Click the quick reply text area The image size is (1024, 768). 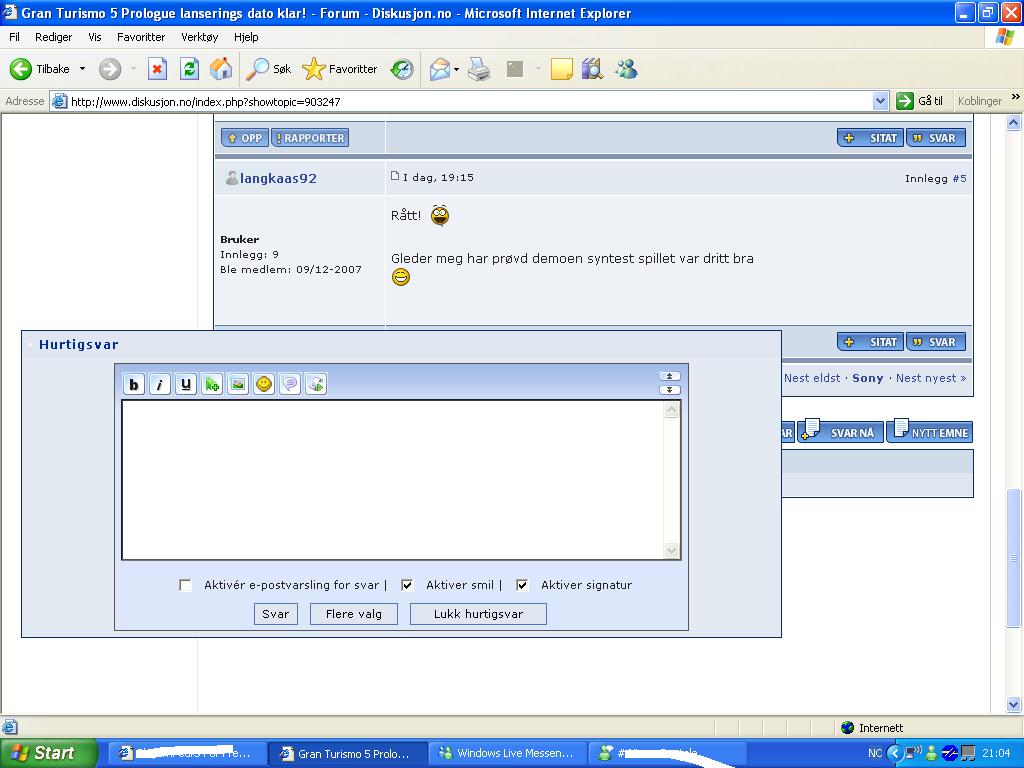click(x=394, y=480)
